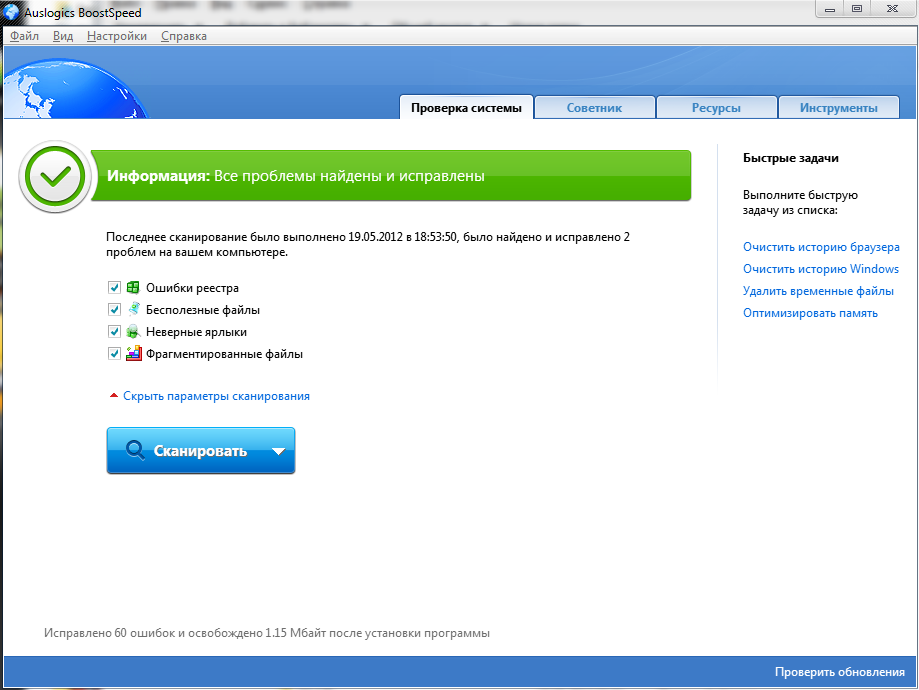Click the registry errors green icon
919x690 pixels.
click(x=133, y=287)
